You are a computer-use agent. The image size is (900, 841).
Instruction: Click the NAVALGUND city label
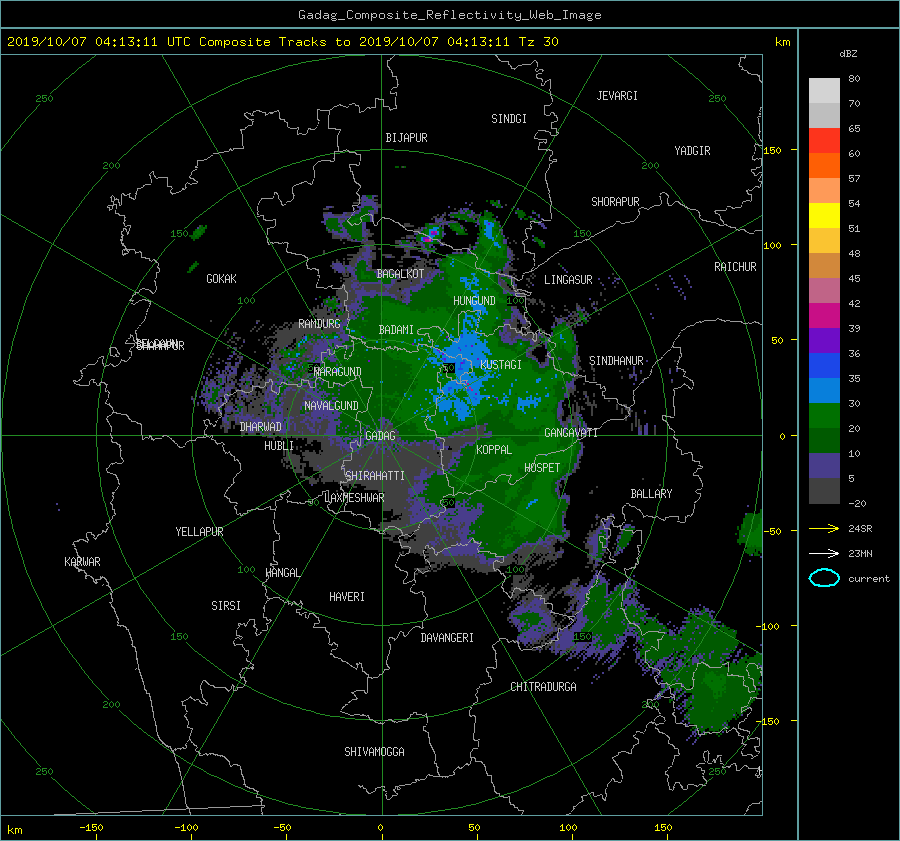coord(331,406)
